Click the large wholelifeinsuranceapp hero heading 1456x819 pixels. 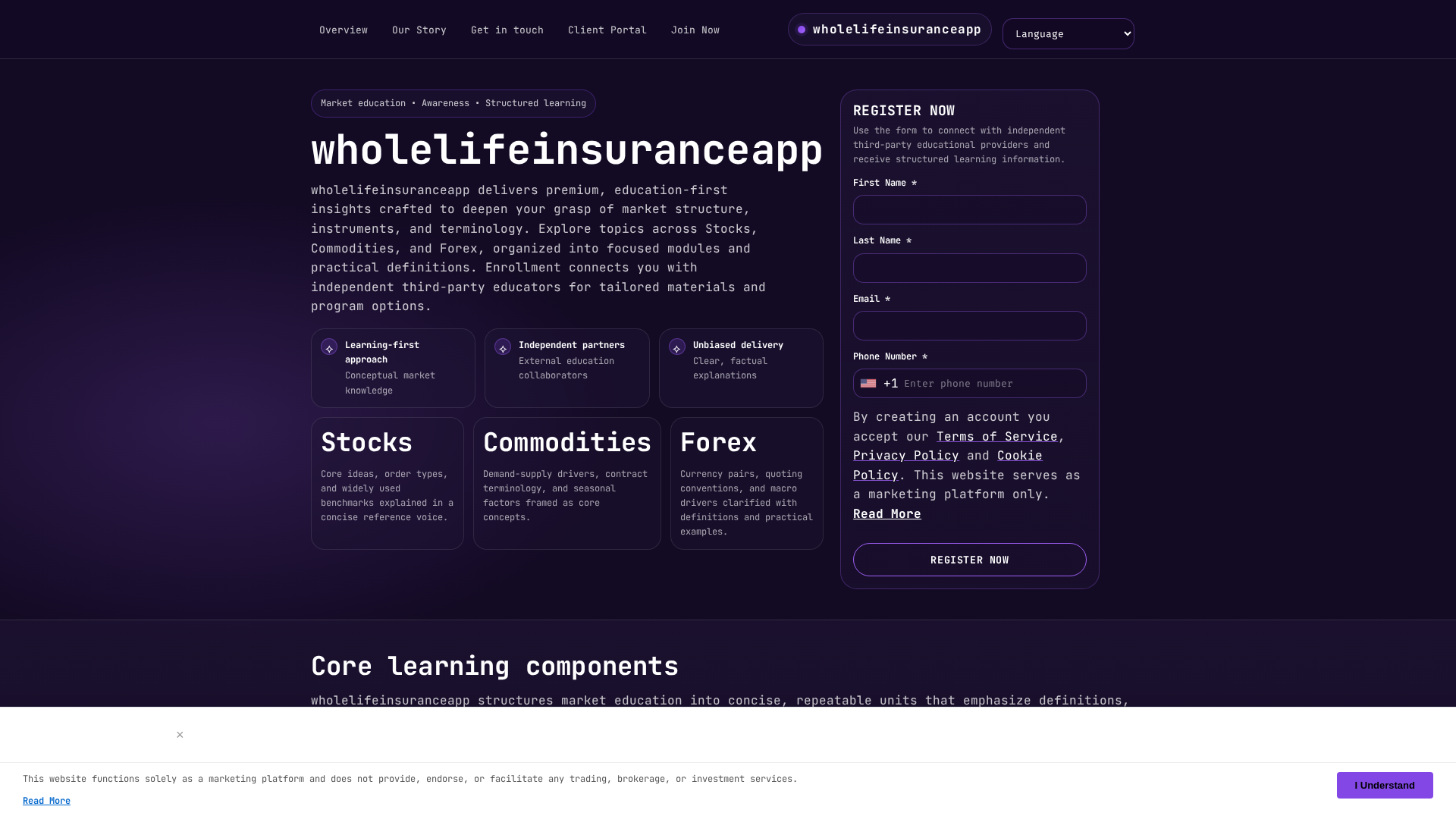point(566,150)
